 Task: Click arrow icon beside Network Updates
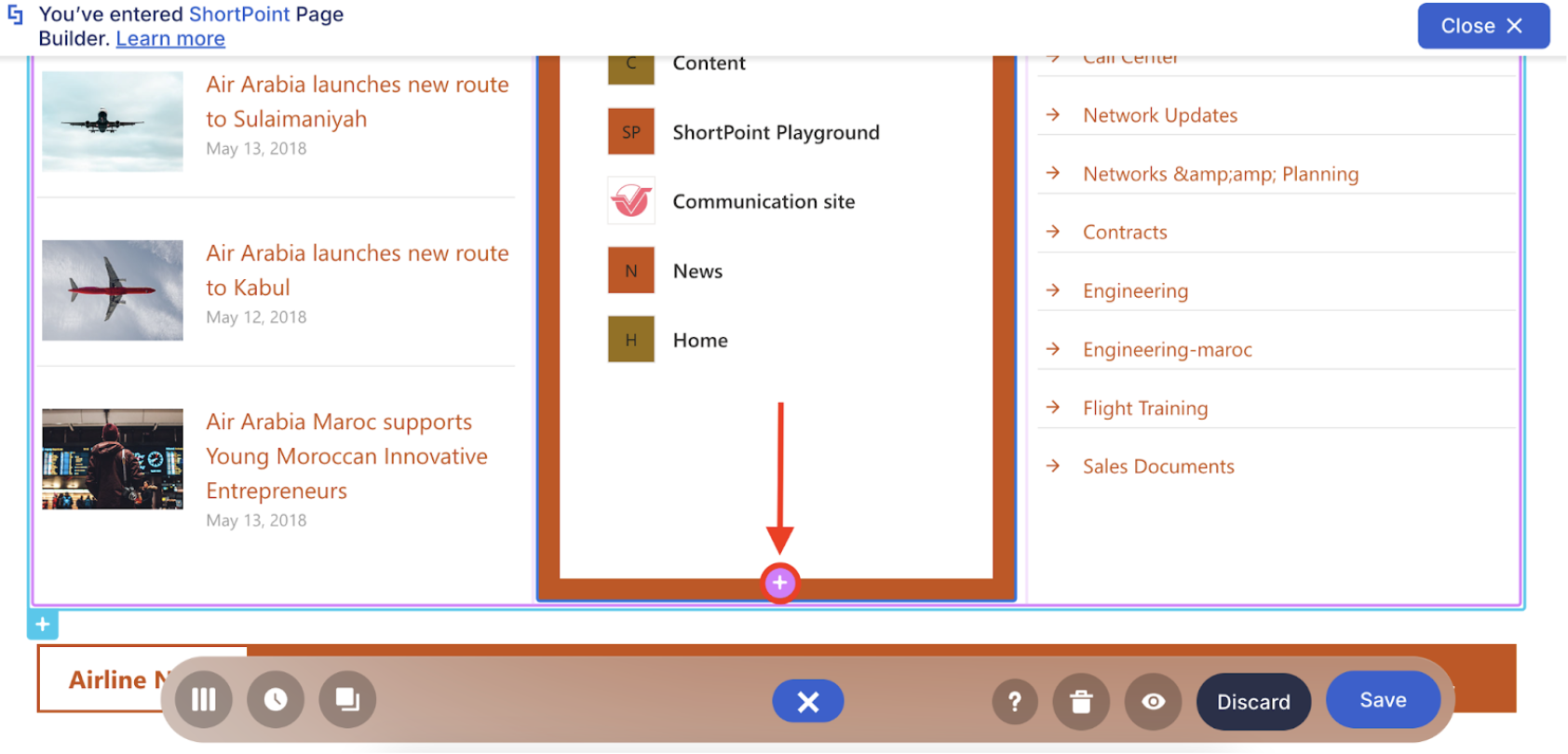point(1053,114)
